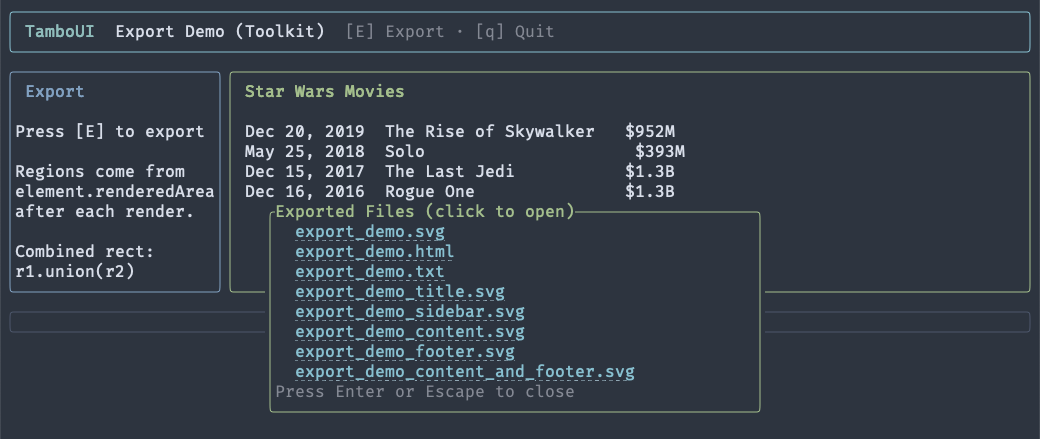The image size is (1040, 439).
Task: Click the "Press Enter or Escape to close" hint
Action: (x=424, y=392)
